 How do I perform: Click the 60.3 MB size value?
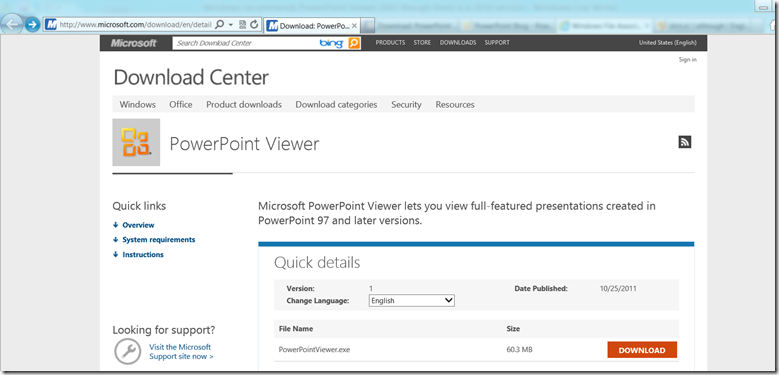pos(520,350)
